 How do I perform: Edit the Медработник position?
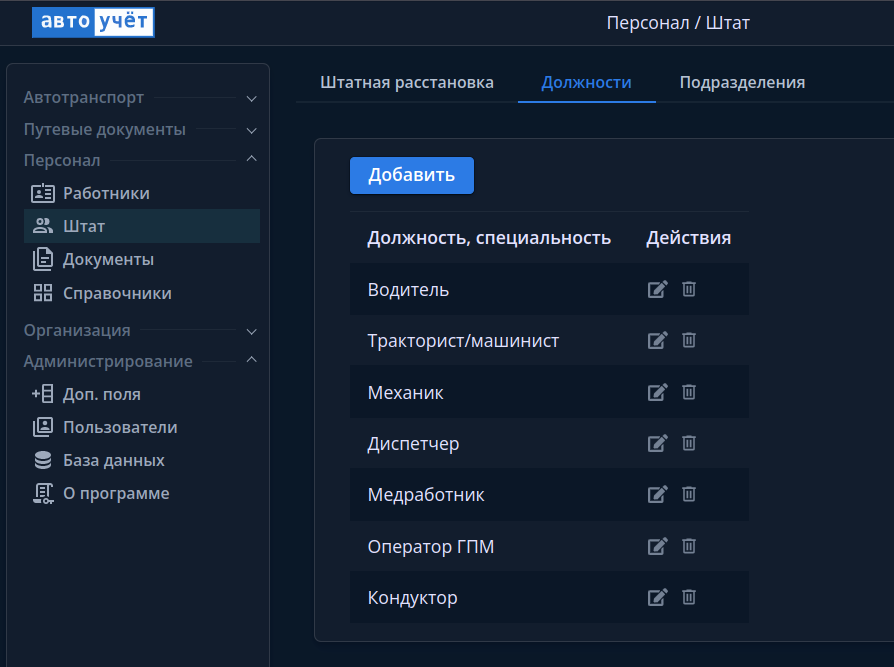click(x=657, y=494)
